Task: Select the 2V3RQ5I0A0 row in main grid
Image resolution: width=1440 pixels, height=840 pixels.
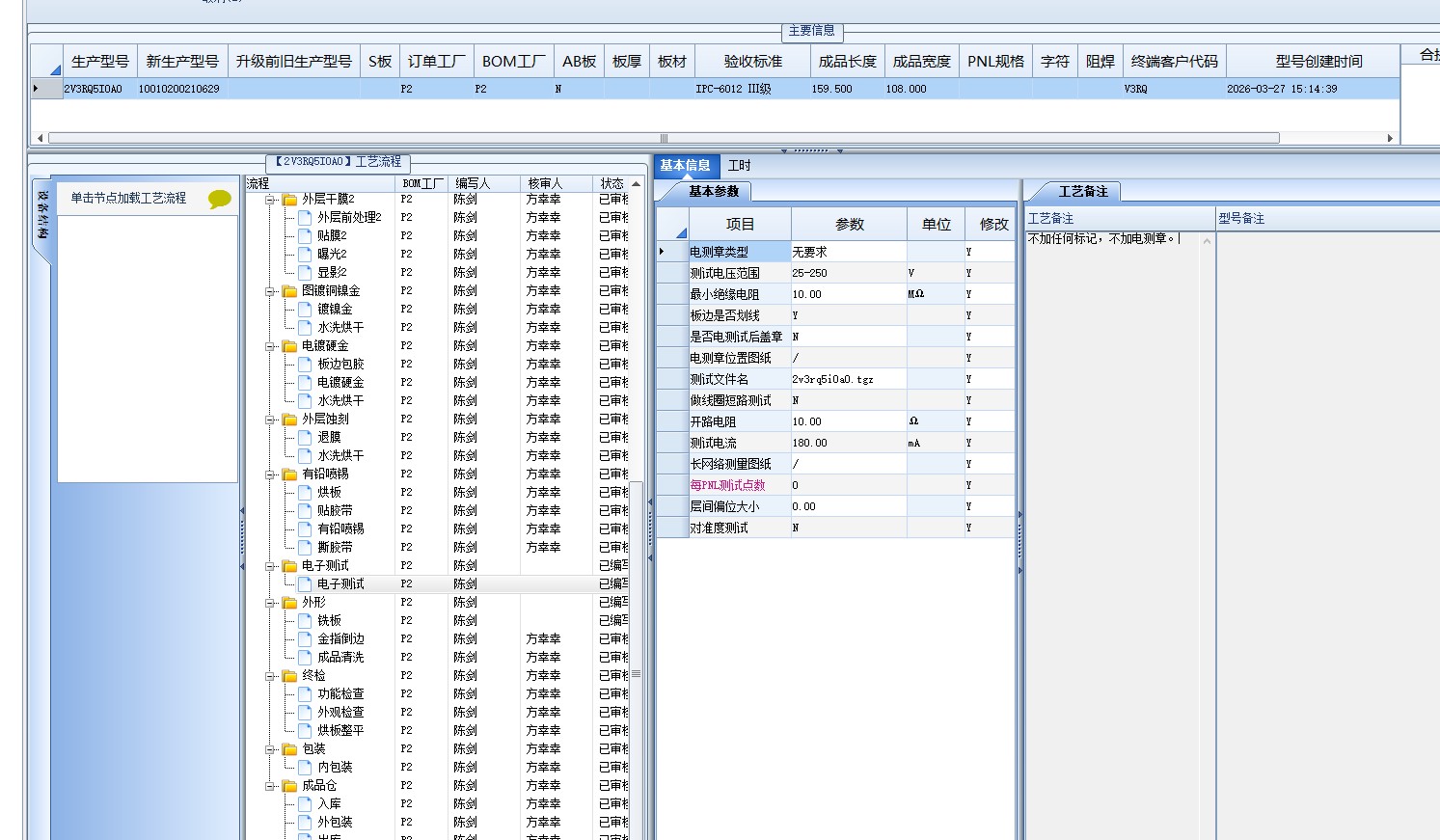Action: (714, 89)
